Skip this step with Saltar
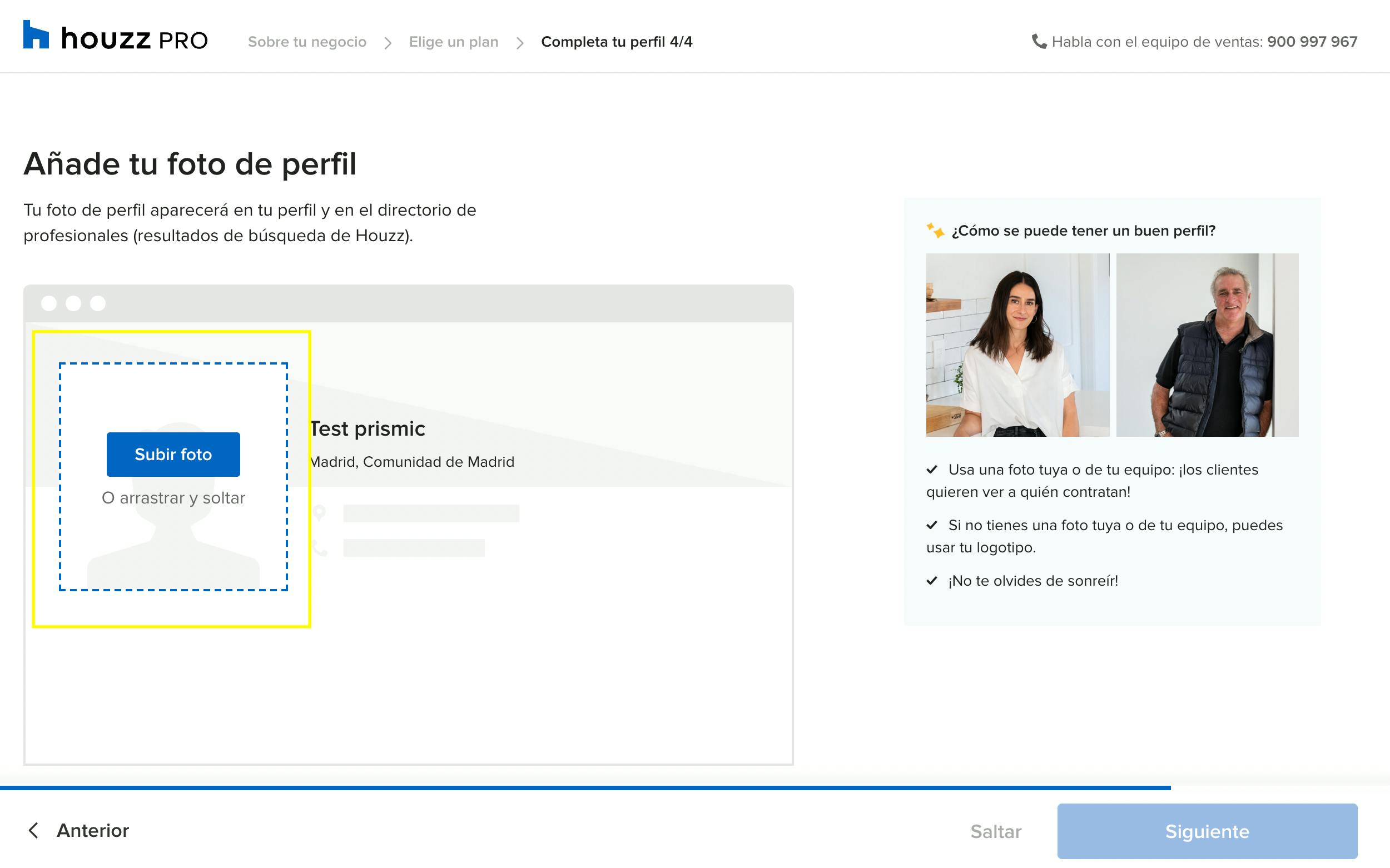 click(995, 831)
